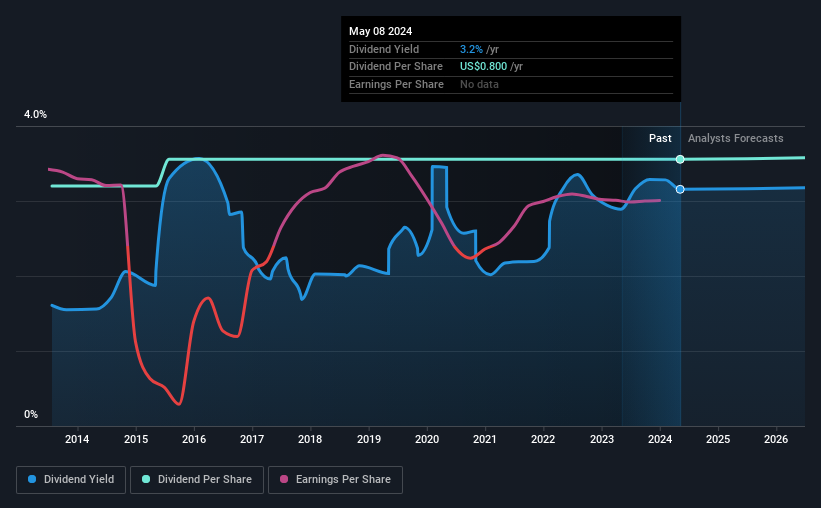Click 'Earnings Per Share' row label in tooltip
The image size is (821, 508).
click(396, 84)
